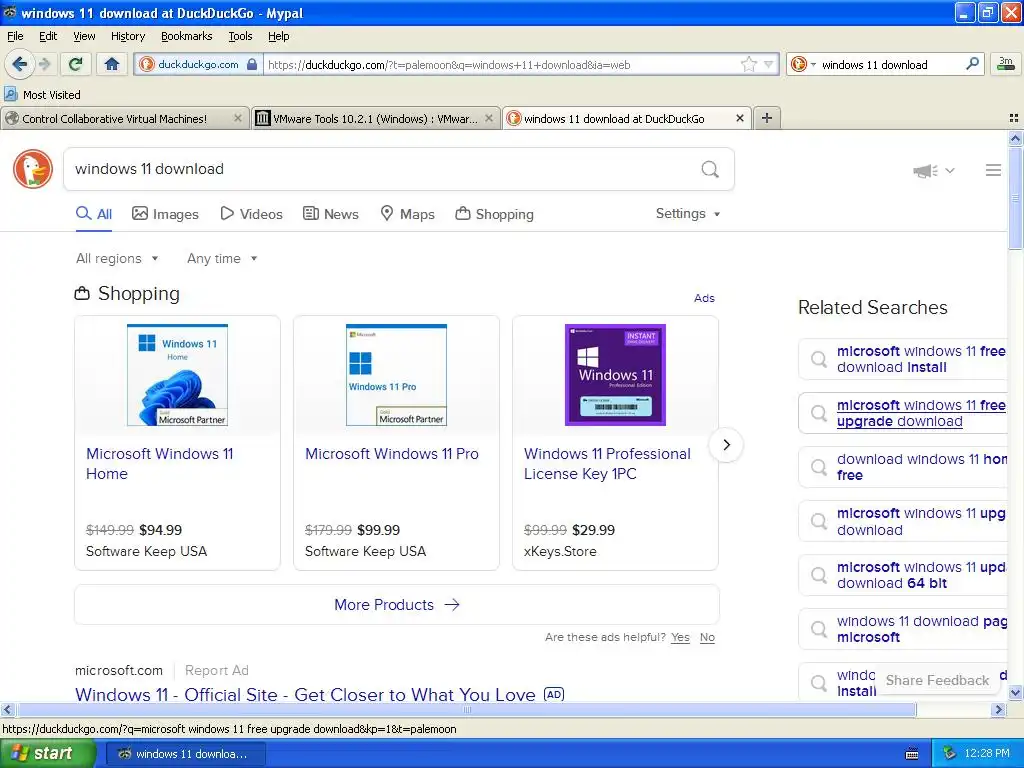
Task: Select related search microsoft windows 11 free download install
Action: click(x=904, y=359)
